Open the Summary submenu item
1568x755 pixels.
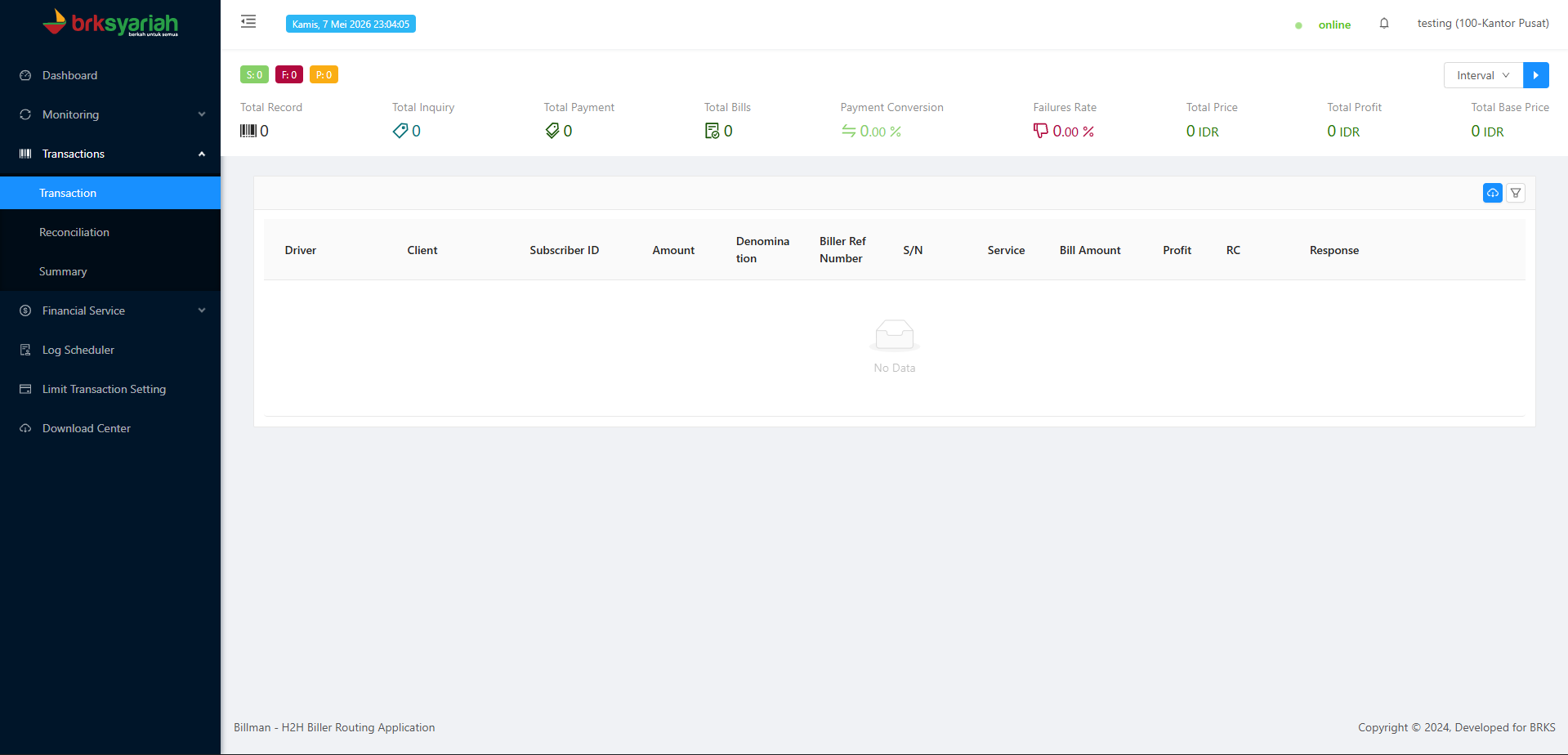[x=110, y=271]
